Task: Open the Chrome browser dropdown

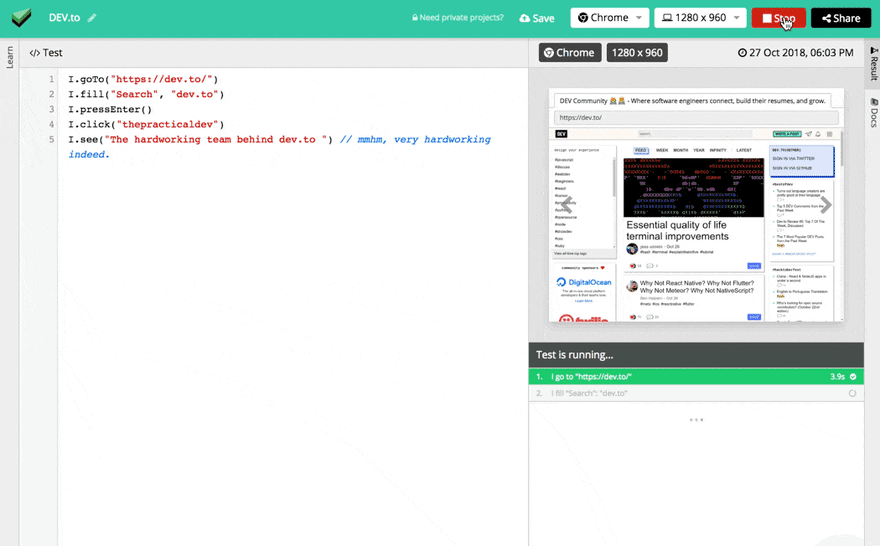Action: (x=609, y=18)
